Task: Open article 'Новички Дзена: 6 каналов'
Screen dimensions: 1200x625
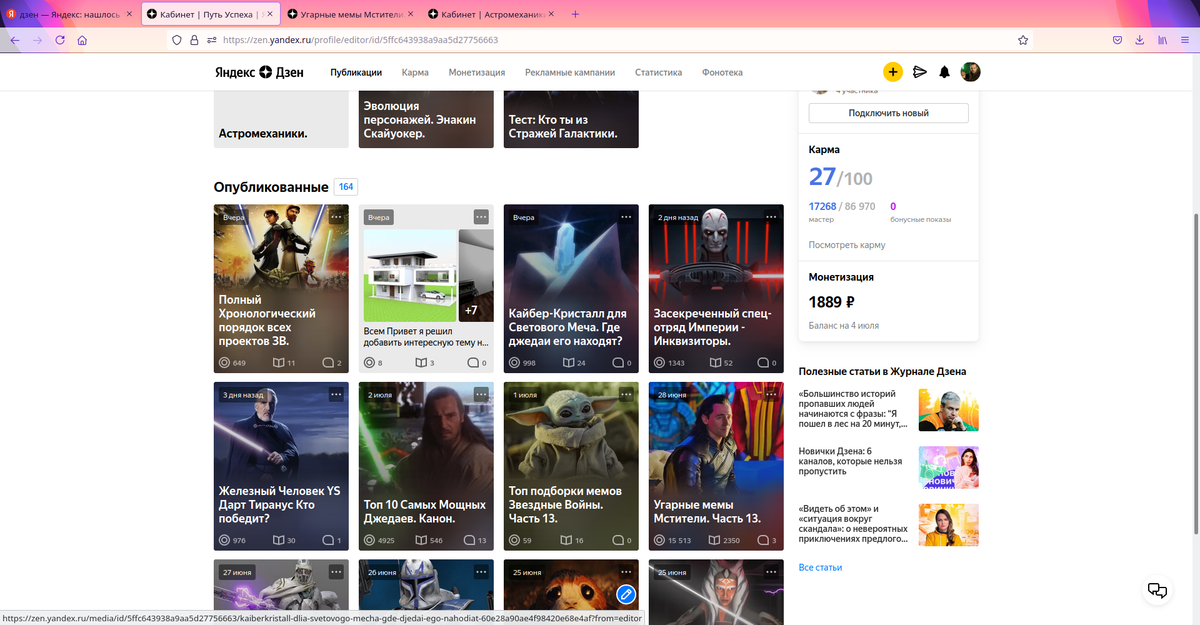Action: 888,468
